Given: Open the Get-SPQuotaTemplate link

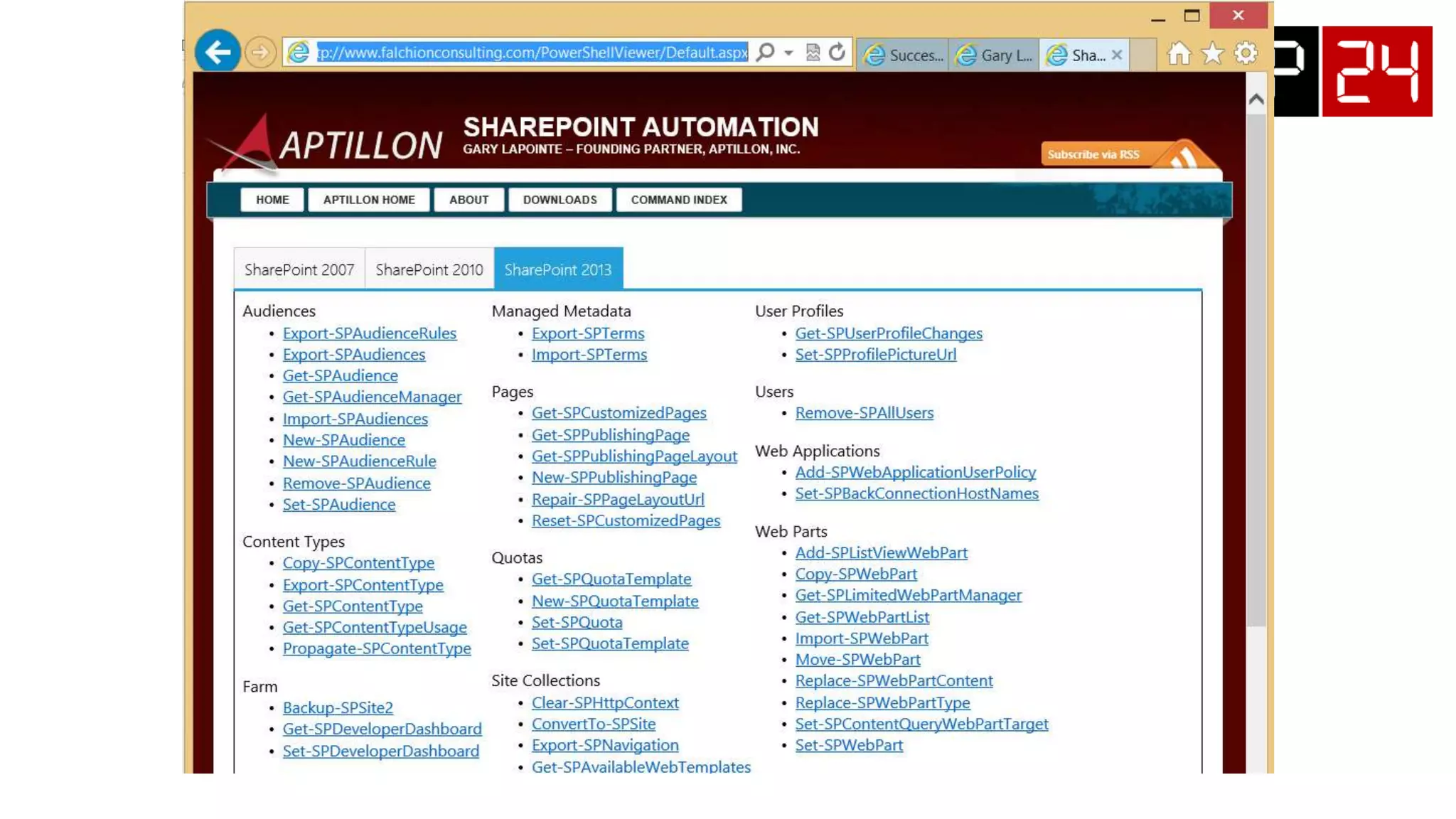Looking at the screenshot, I should click(611, 579).
